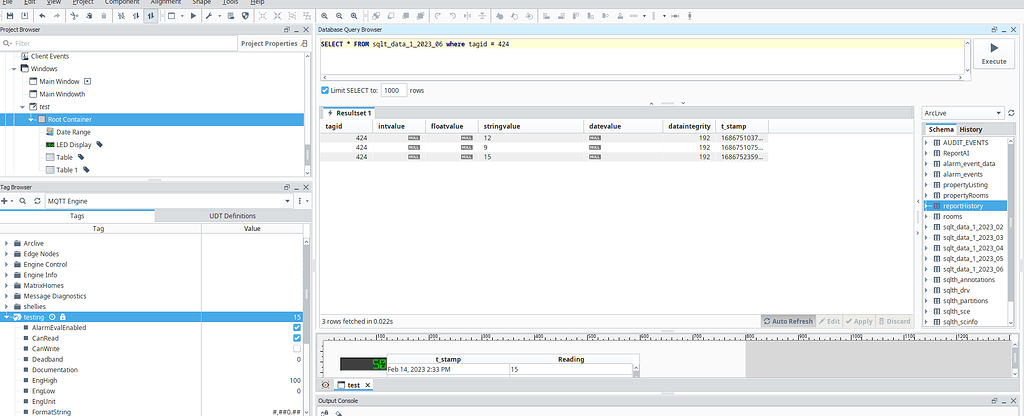This screenshot has width=1024, height=416.
Task: Click the Save project toolbar icon
Action: point(8,17)
